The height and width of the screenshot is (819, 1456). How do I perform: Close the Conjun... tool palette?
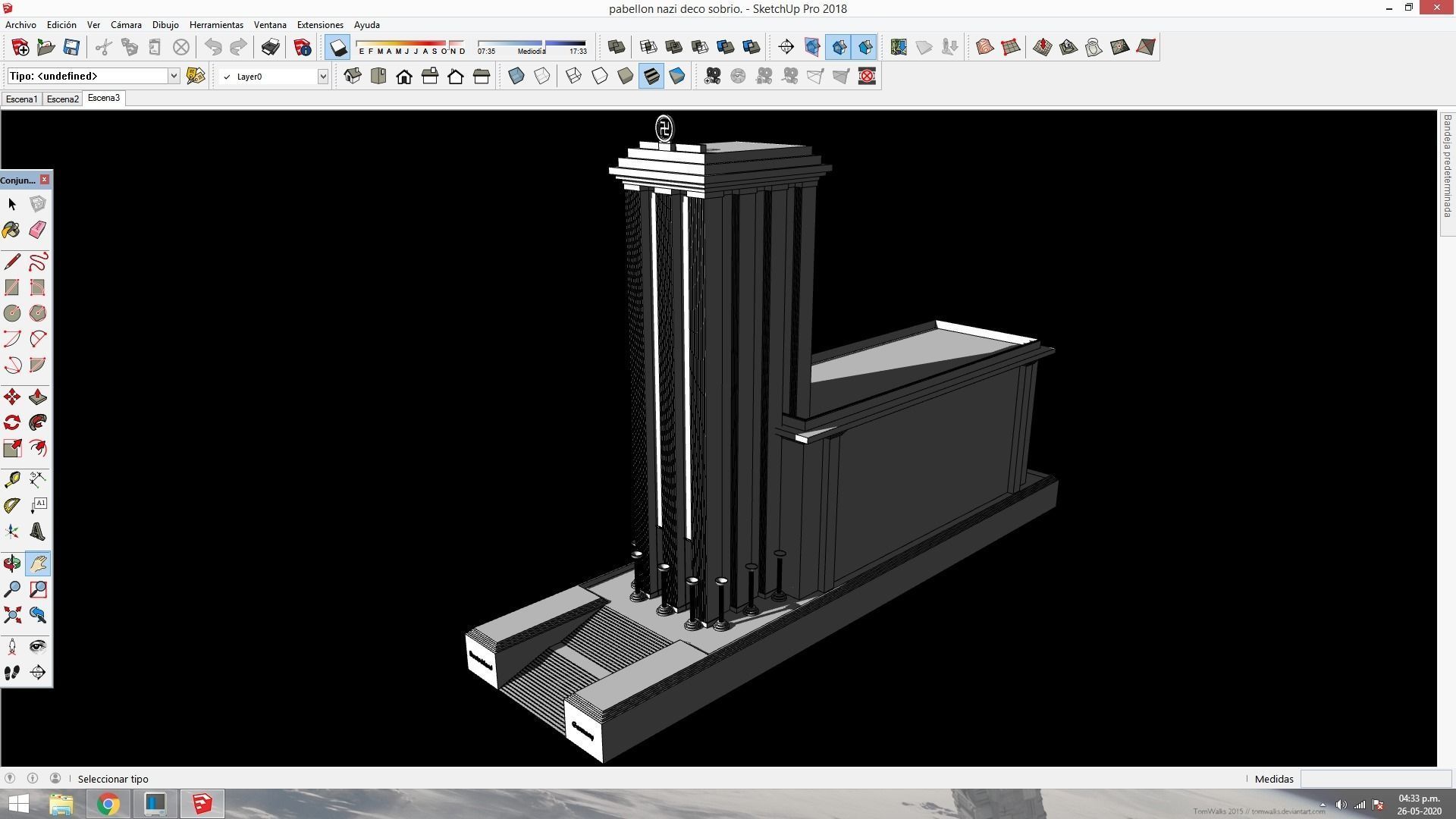[45, 180]
